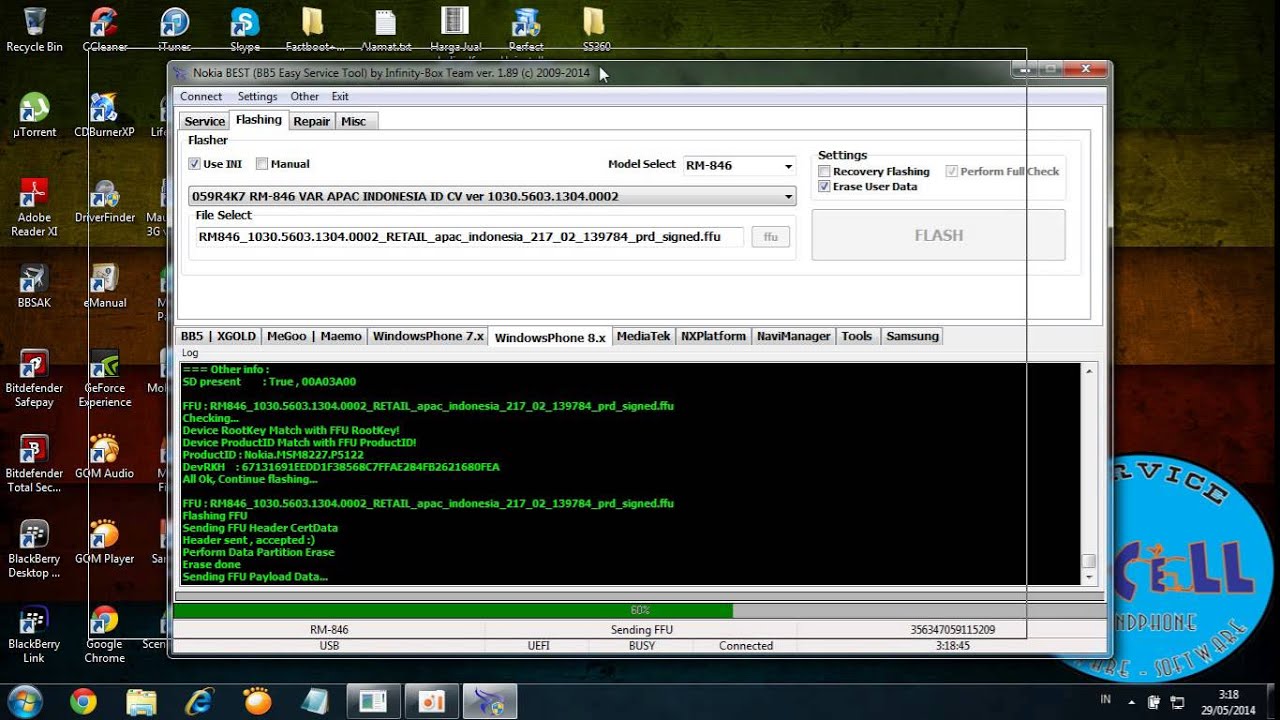The height and width of the screenshot is (720, 1280).
Task: Open the Harga-Jual desktop file
Action: click(455, 29)
